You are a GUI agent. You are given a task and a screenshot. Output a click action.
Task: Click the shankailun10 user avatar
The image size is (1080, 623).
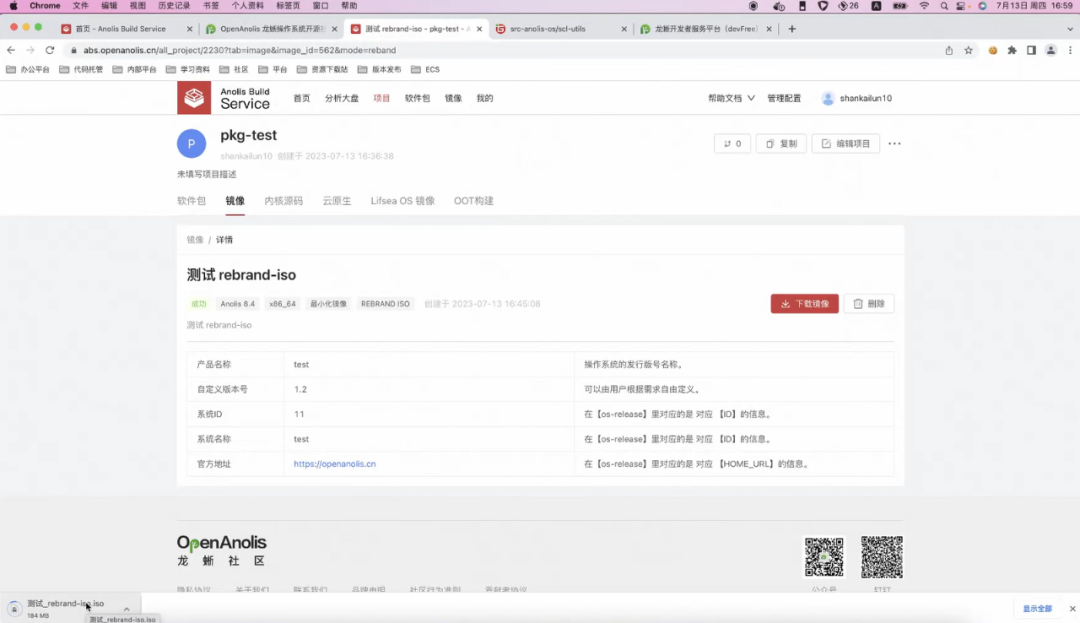tap(828, 98)
